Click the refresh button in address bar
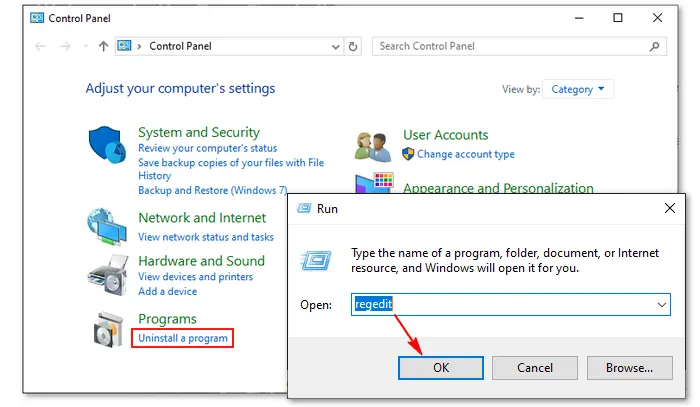Screen dimensions: 700x407 (353, 46)
